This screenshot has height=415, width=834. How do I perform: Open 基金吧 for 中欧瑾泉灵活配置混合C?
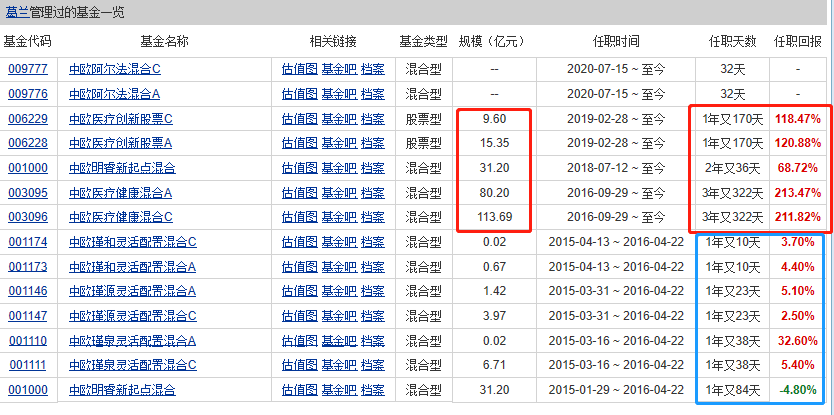339,365
